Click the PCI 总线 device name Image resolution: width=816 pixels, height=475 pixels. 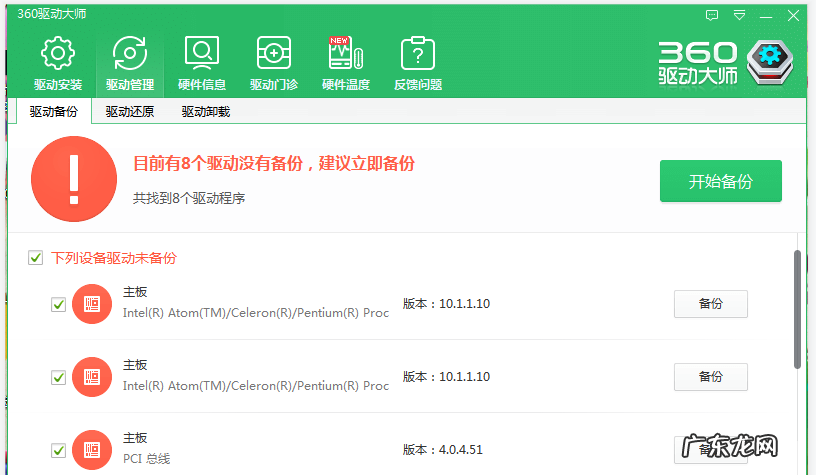(147, 459)
